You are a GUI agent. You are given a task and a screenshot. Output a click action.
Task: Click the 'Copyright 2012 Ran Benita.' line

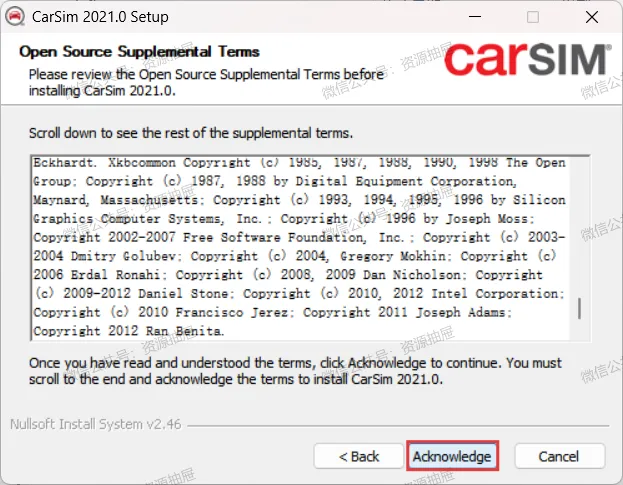128,330
